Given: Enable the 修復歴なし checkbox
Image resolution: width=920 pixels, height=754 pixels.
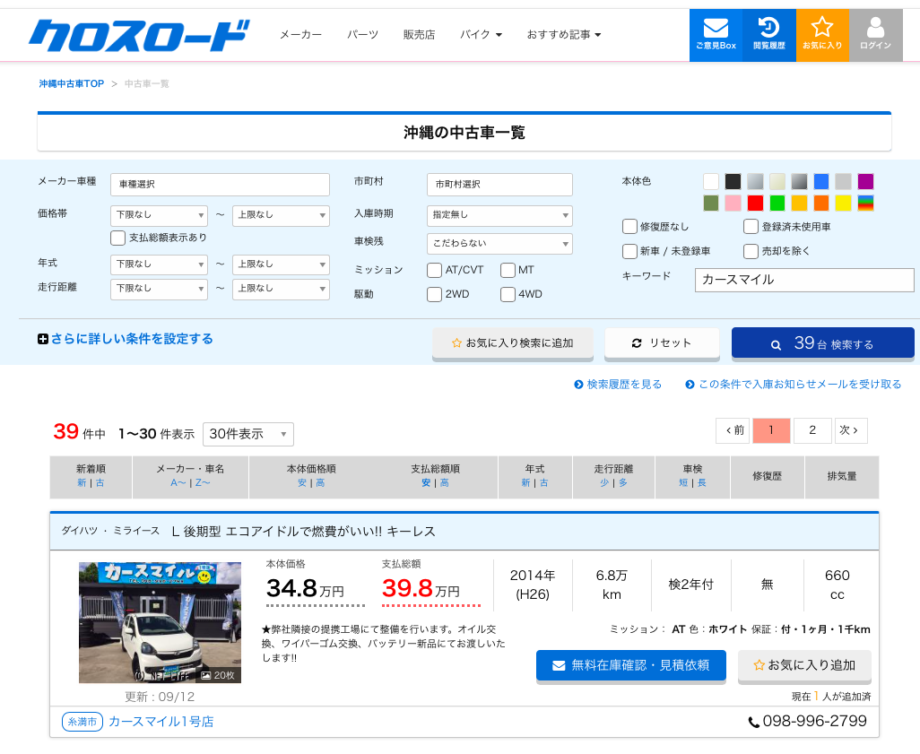Looking at the screenshot, I should pos(630,227).
